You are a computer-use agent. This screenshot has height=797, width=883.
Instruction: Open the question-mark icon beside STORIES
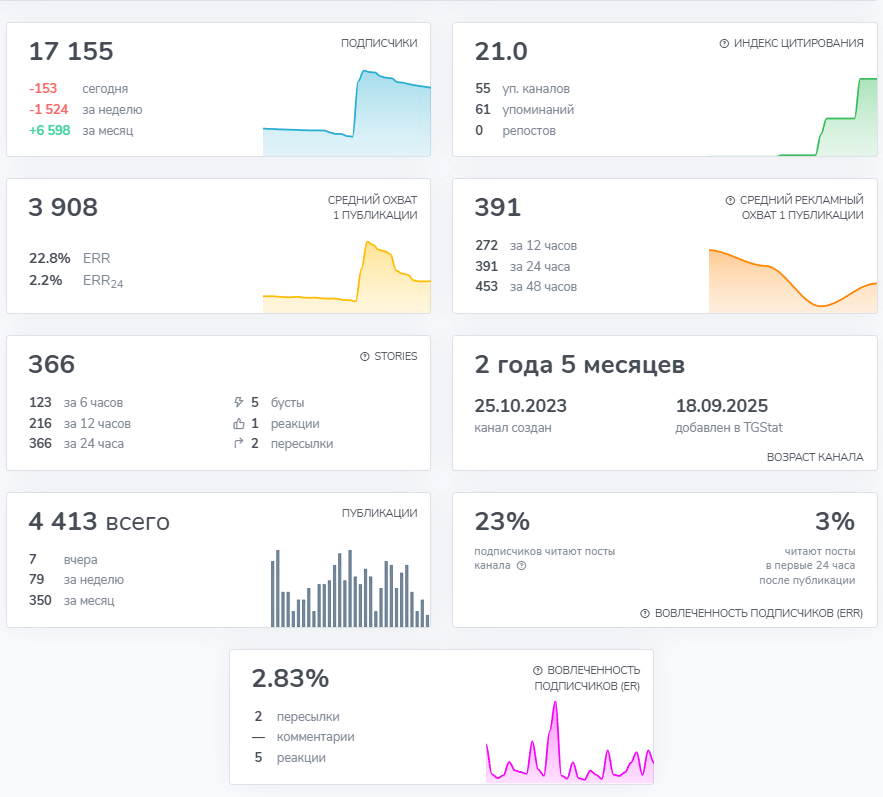click(x=364, y=356)
